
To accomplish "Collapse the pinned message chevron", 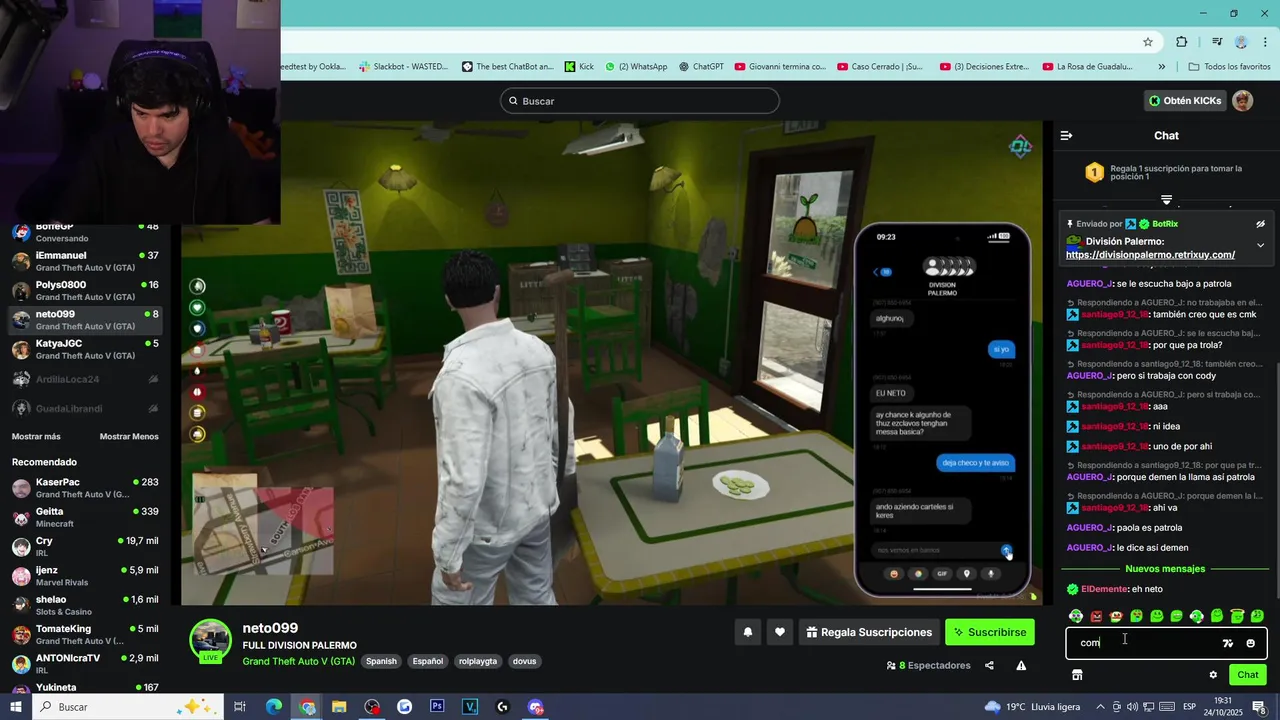I will pos(1260,245).
